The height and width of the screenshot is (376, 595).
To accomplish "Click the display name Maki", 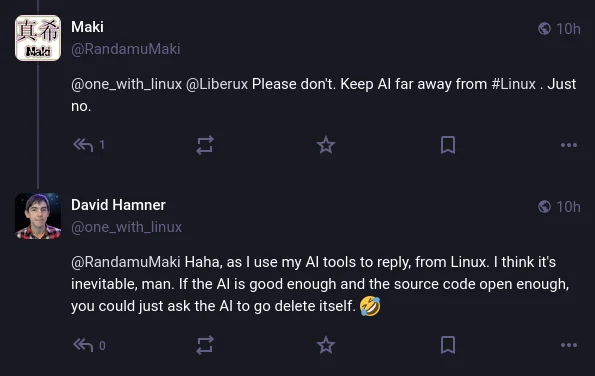I will tap(87, 27).
